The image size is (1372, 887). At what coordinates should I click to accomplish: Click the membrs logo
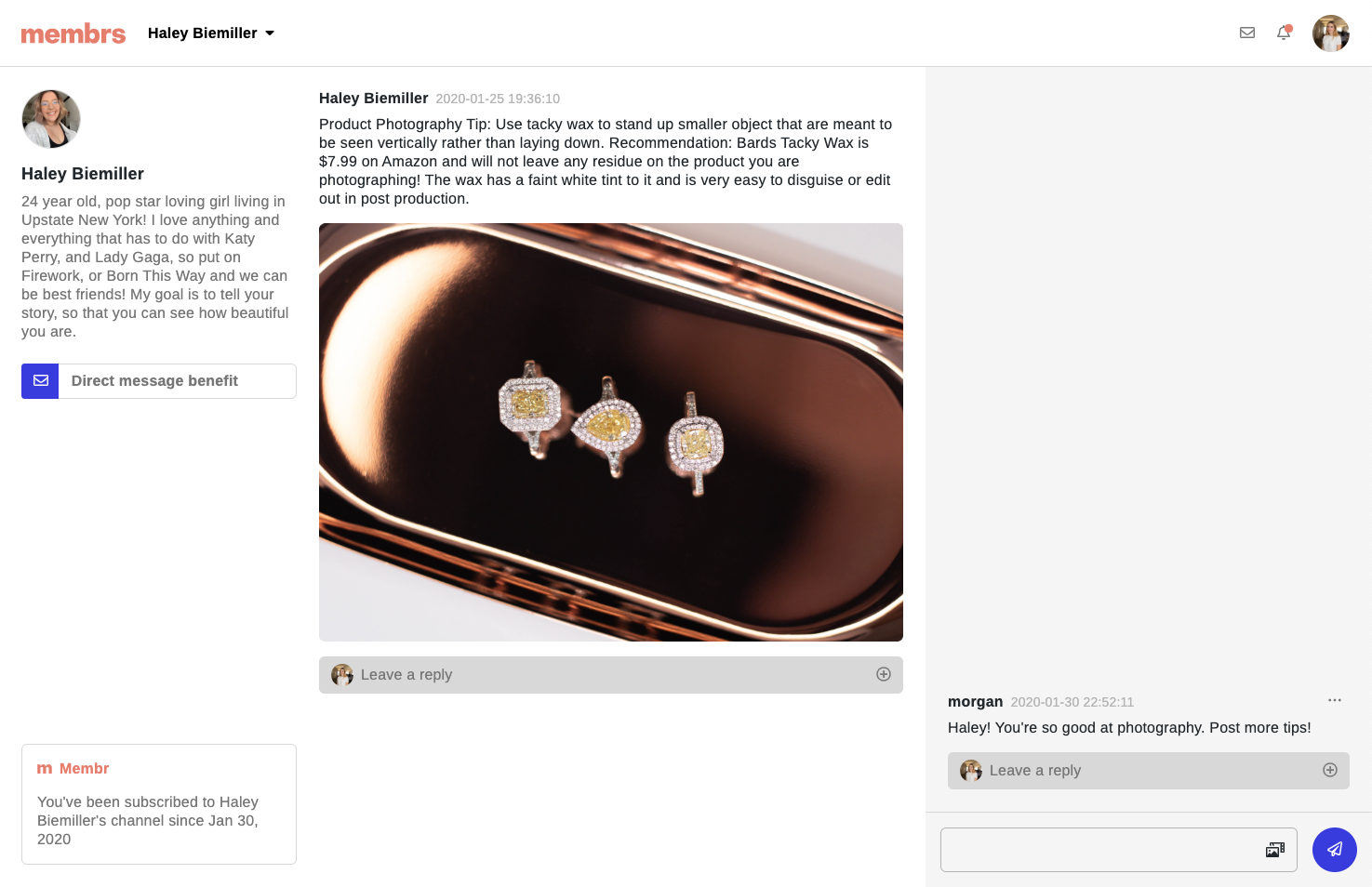click(73, 33)
